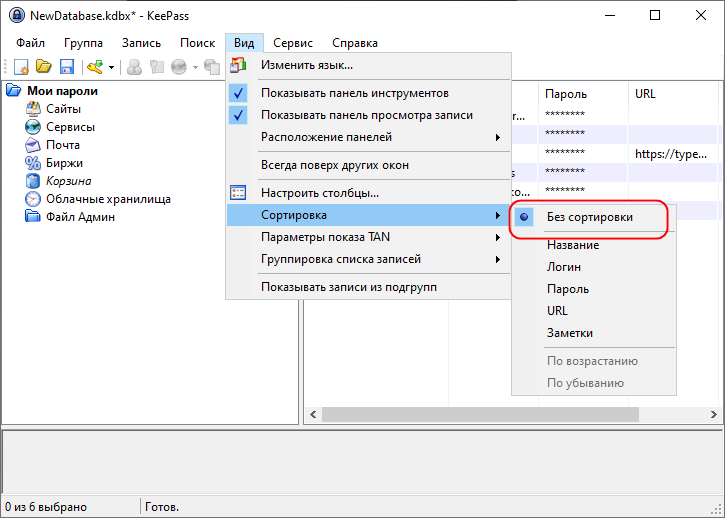Select Файл Админ group

(80, 217)
